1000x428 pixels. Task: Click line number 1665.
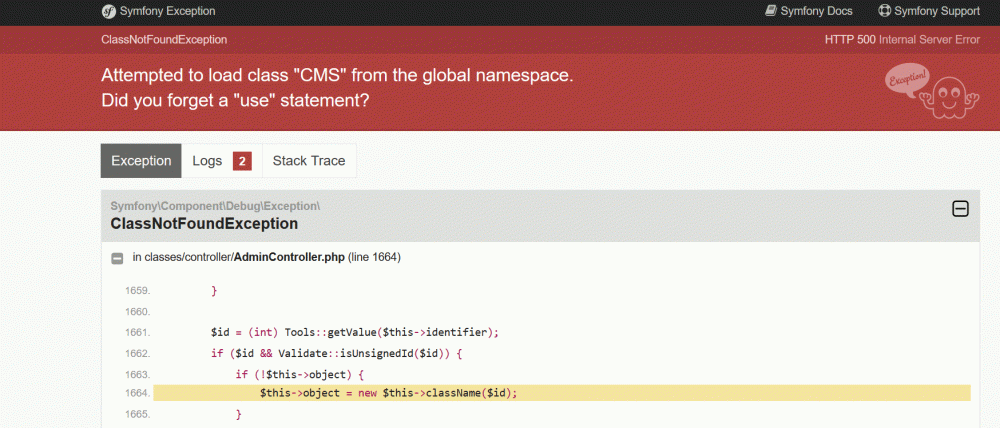(137, 414)
